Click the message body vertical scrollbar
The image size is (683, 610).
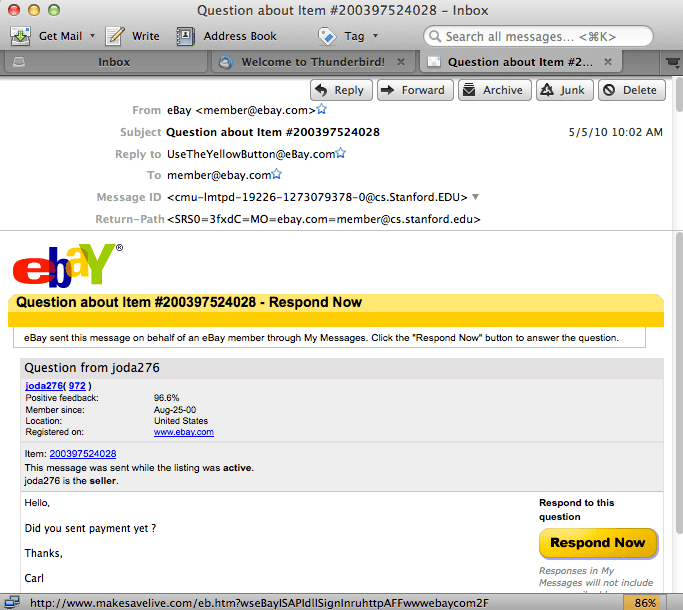(679, 383)
